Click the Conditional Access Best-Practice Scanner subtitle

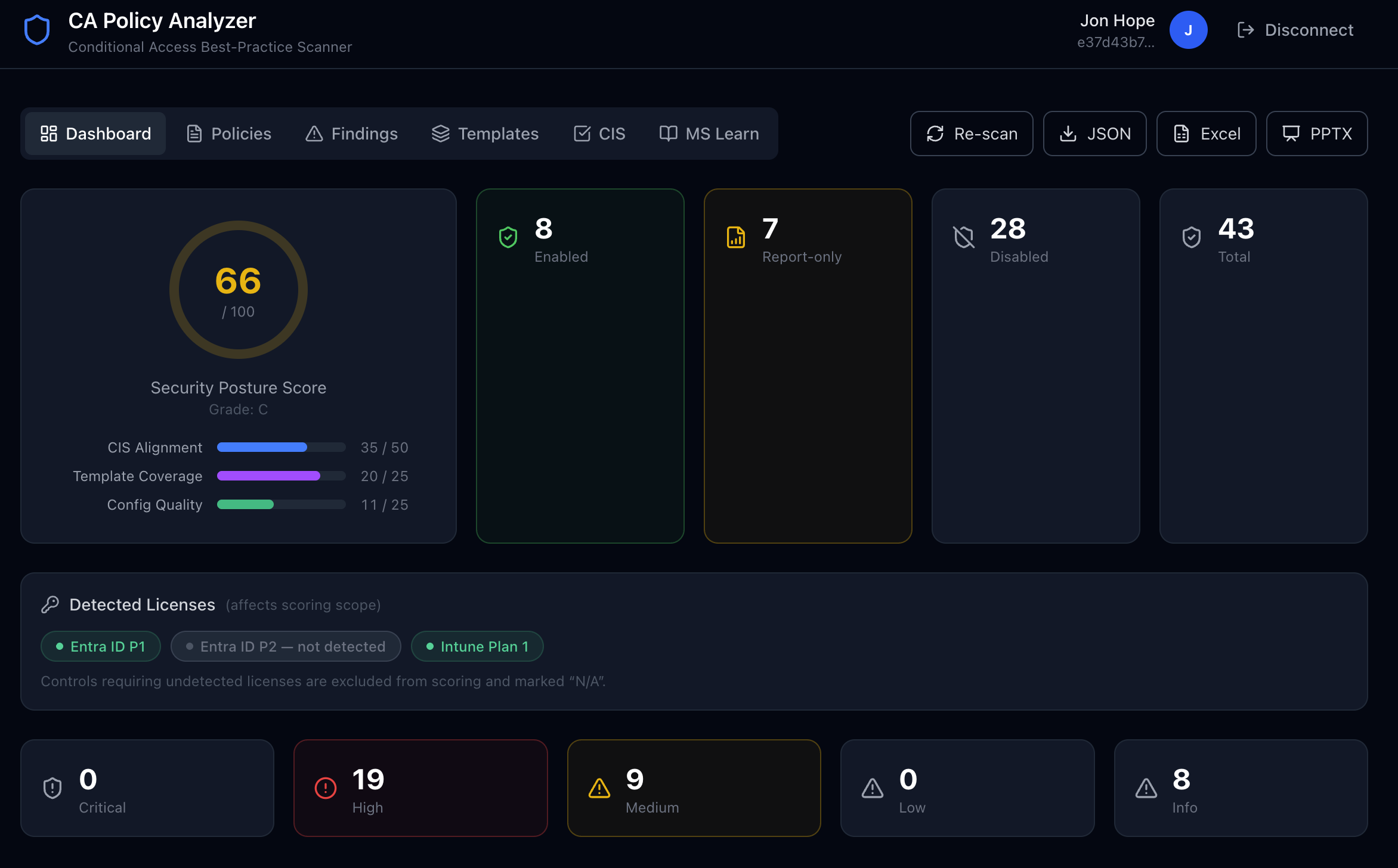tap(210, 47)
